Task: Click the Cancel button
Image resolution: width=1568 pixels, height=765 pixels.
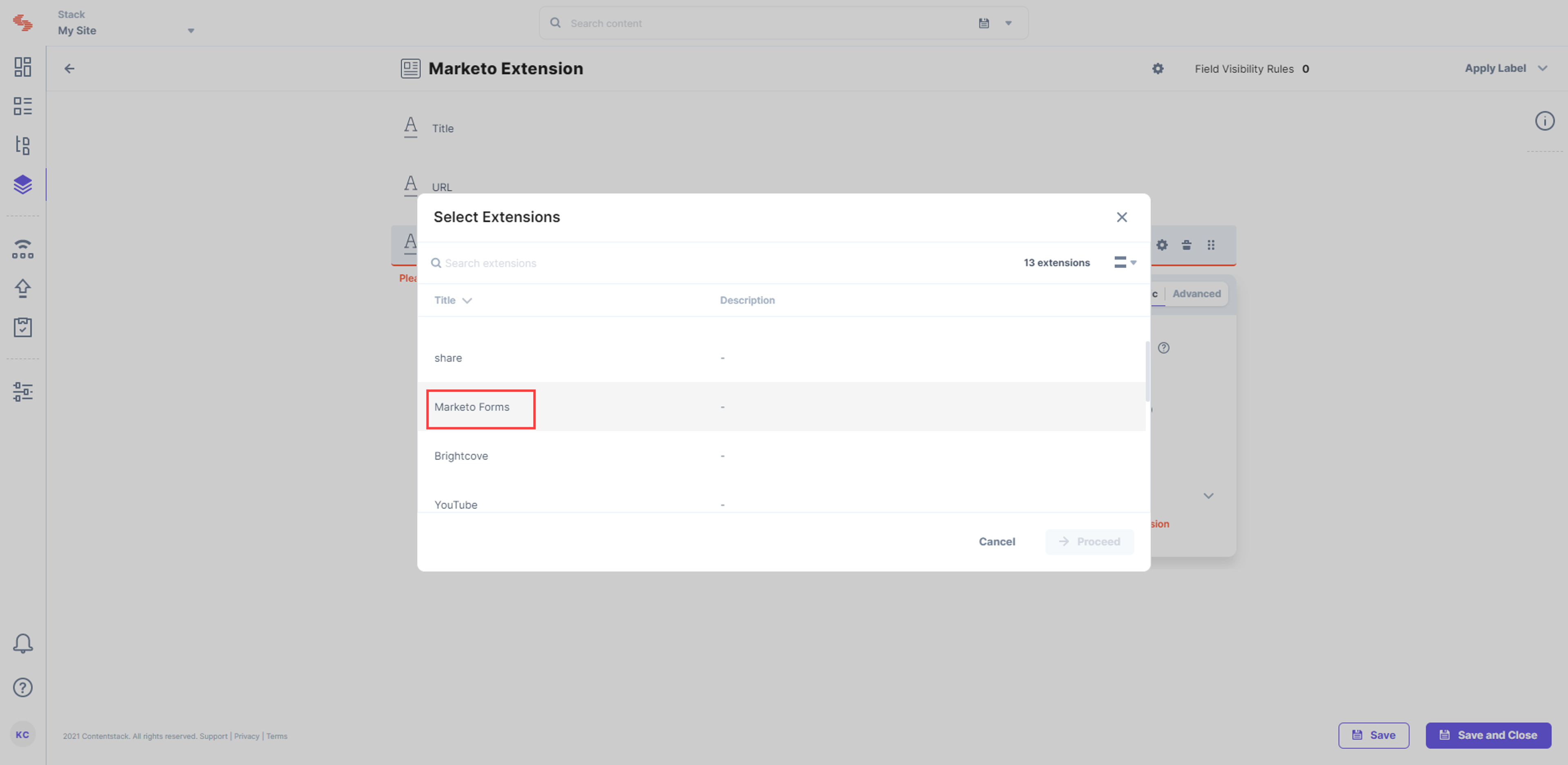Action: pos(996,542)
